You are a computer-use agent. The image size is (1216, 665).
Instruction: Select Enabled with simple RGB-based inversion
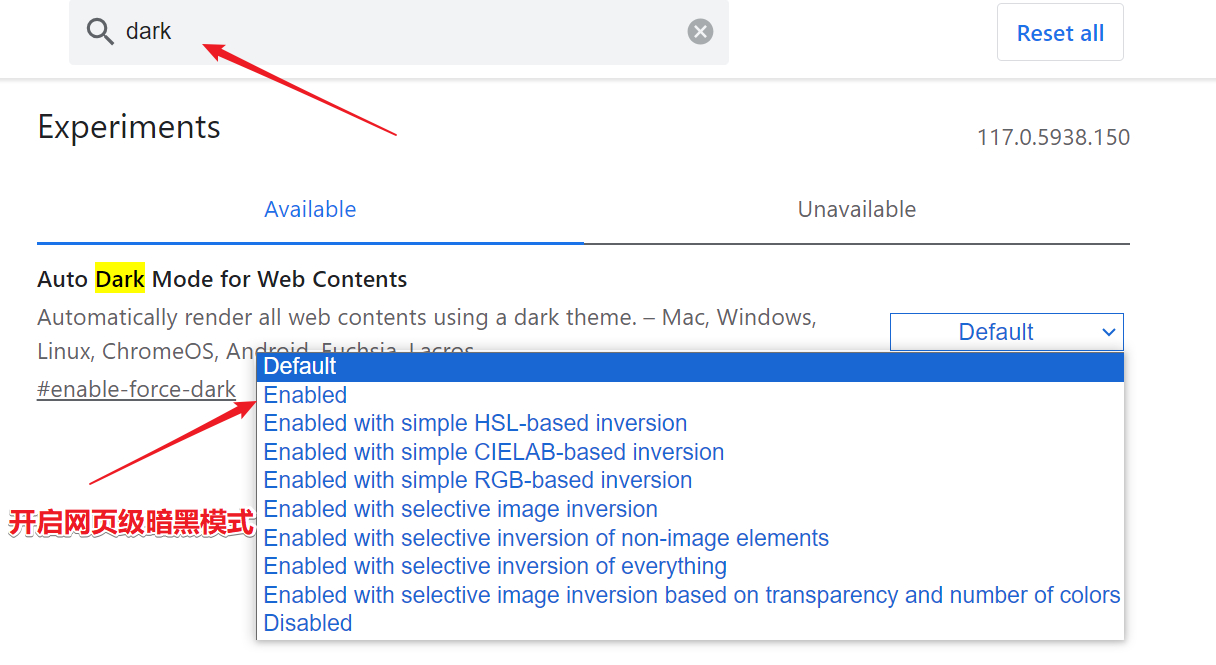(x=690, y=480)
